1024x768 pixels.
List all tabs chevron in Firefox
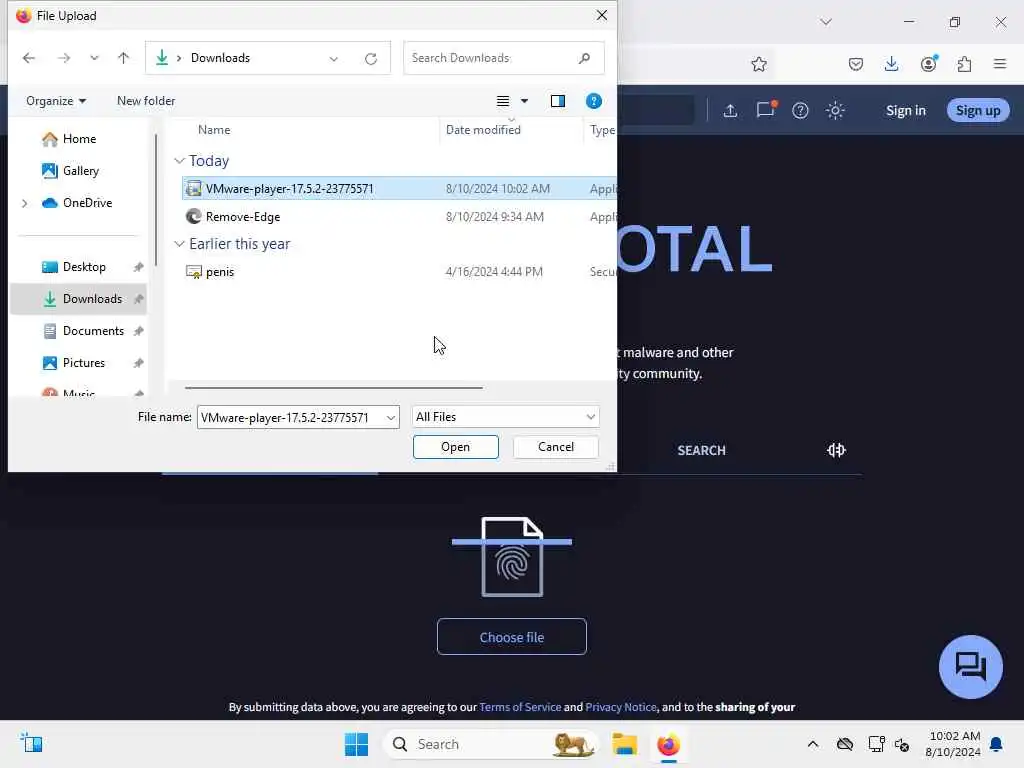(826, 22)
